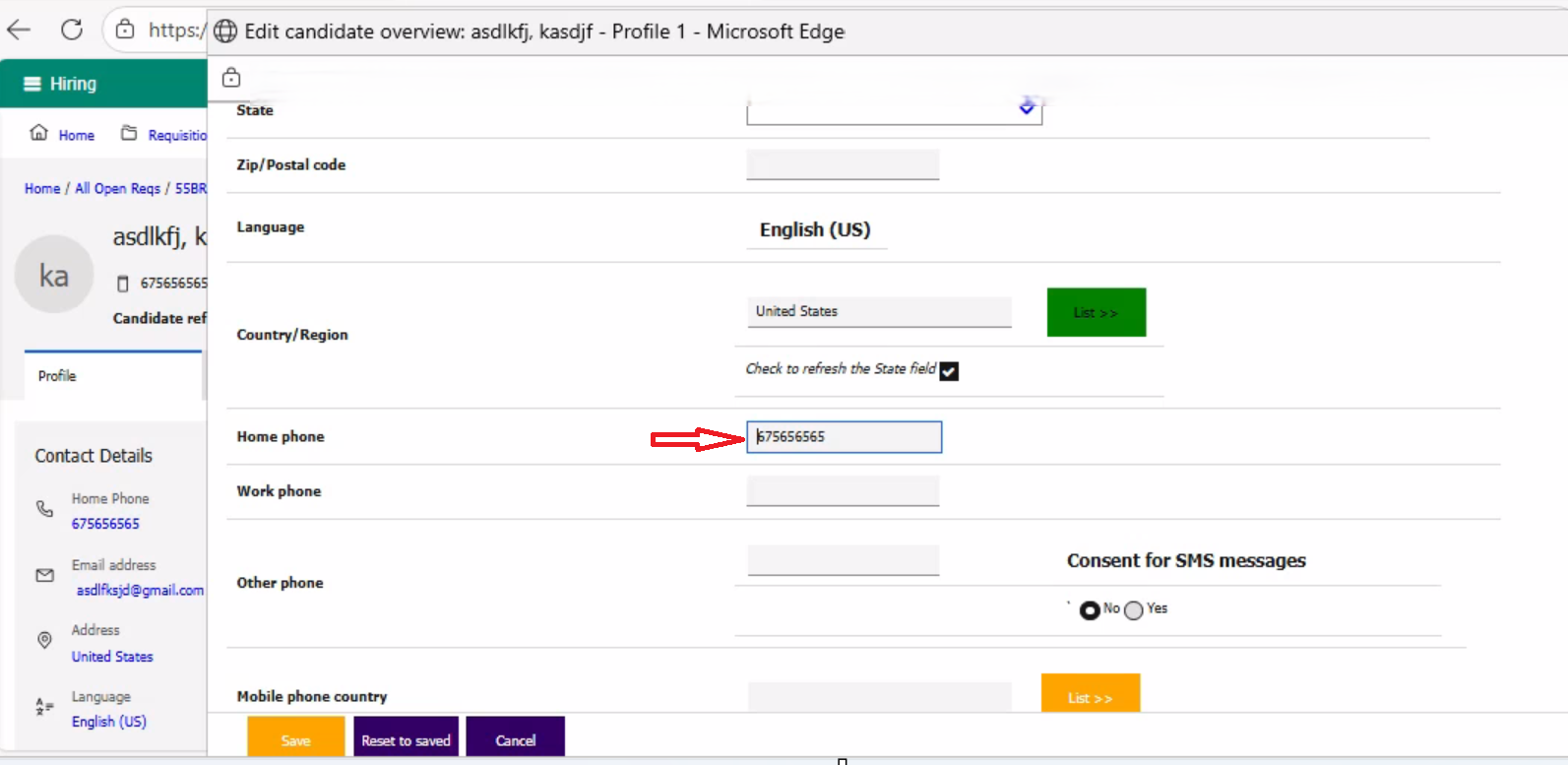This screenshot has width=1568, height=765.
Task: Click All Open Reqs breadcrumb
Action: pos(117,188)
